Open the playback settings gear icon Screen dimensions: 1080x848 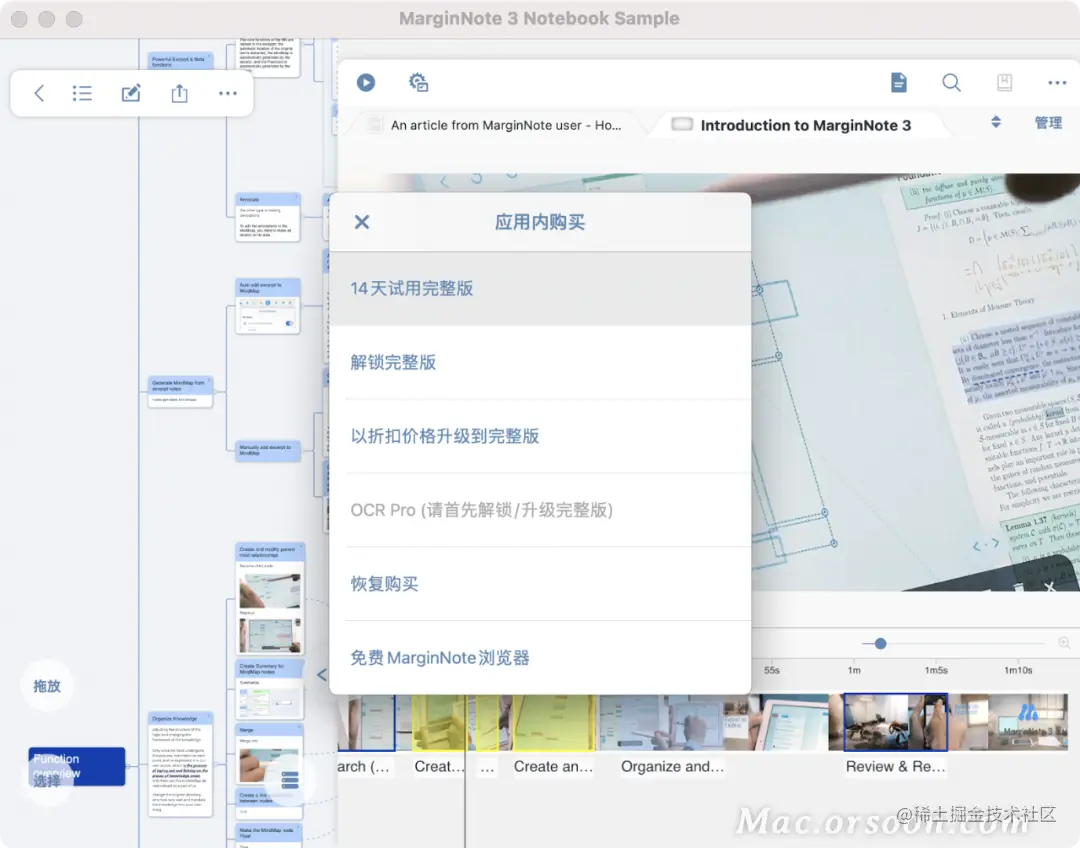418,83
